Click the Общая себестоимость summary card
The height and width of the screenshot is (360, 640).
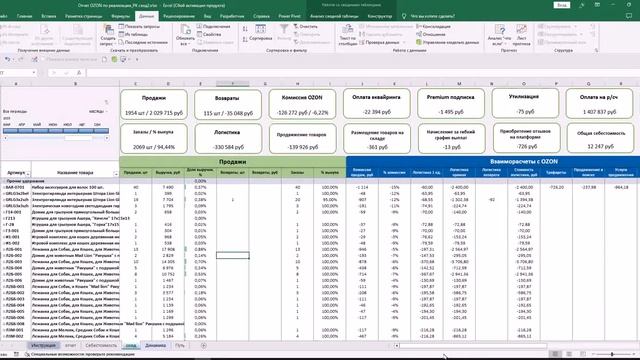(600, 139)
